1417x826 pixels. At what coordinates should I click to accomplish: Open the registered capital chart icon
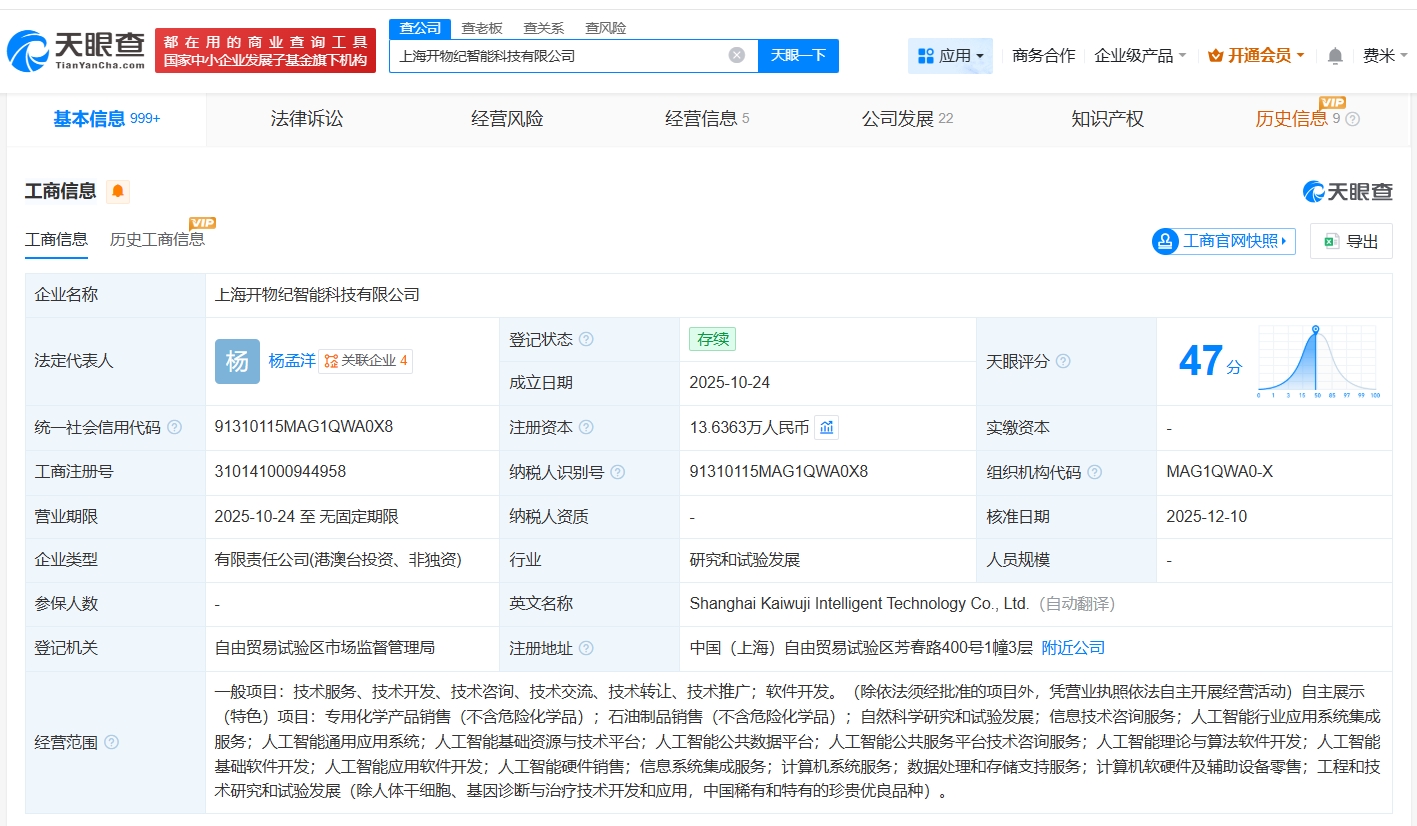pyautogui.click(x=826, y=428)
